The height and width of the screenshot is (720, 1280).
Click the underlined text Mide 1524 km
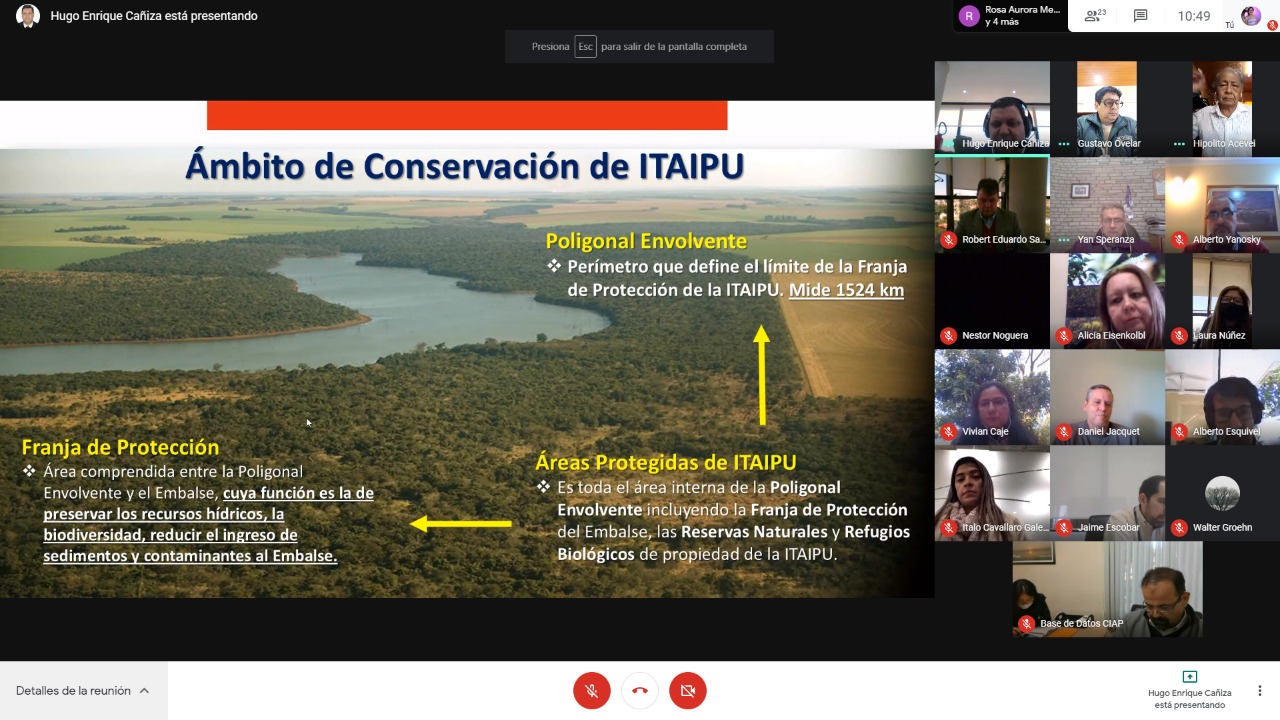(x=846, y=291)
